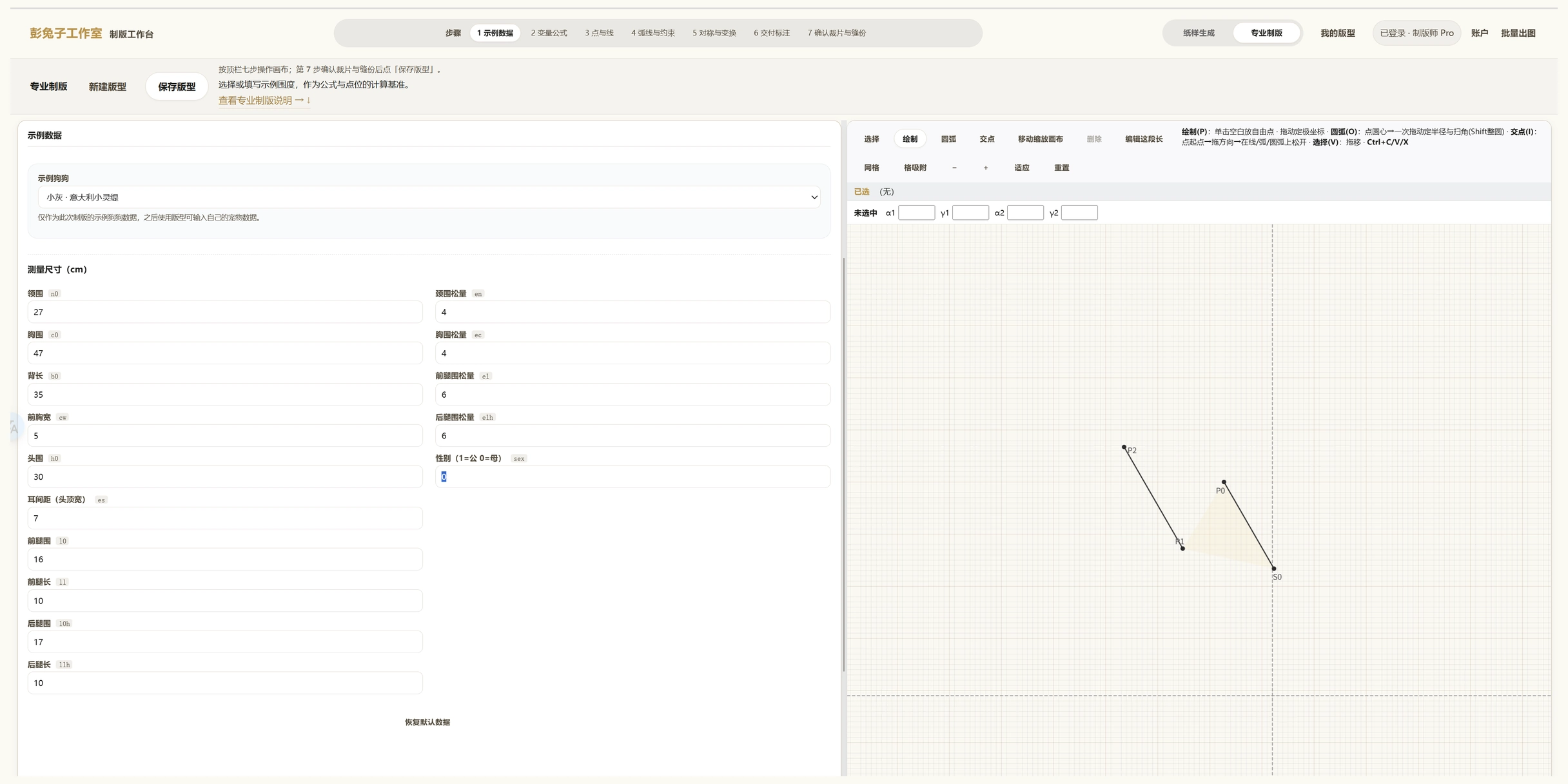Screen dimensions: 1568x784
Task: Zoom out canvas with minus button
Action: click(x=954, y=168)
